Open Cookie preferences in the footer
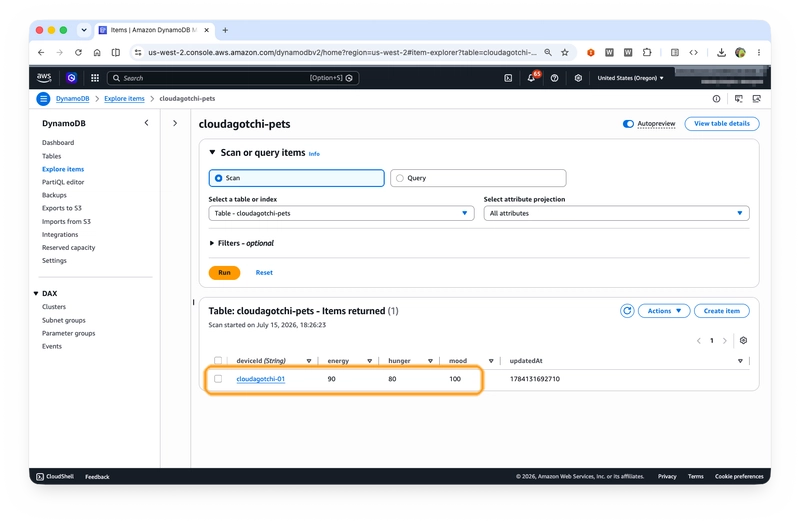 [738, 477]
